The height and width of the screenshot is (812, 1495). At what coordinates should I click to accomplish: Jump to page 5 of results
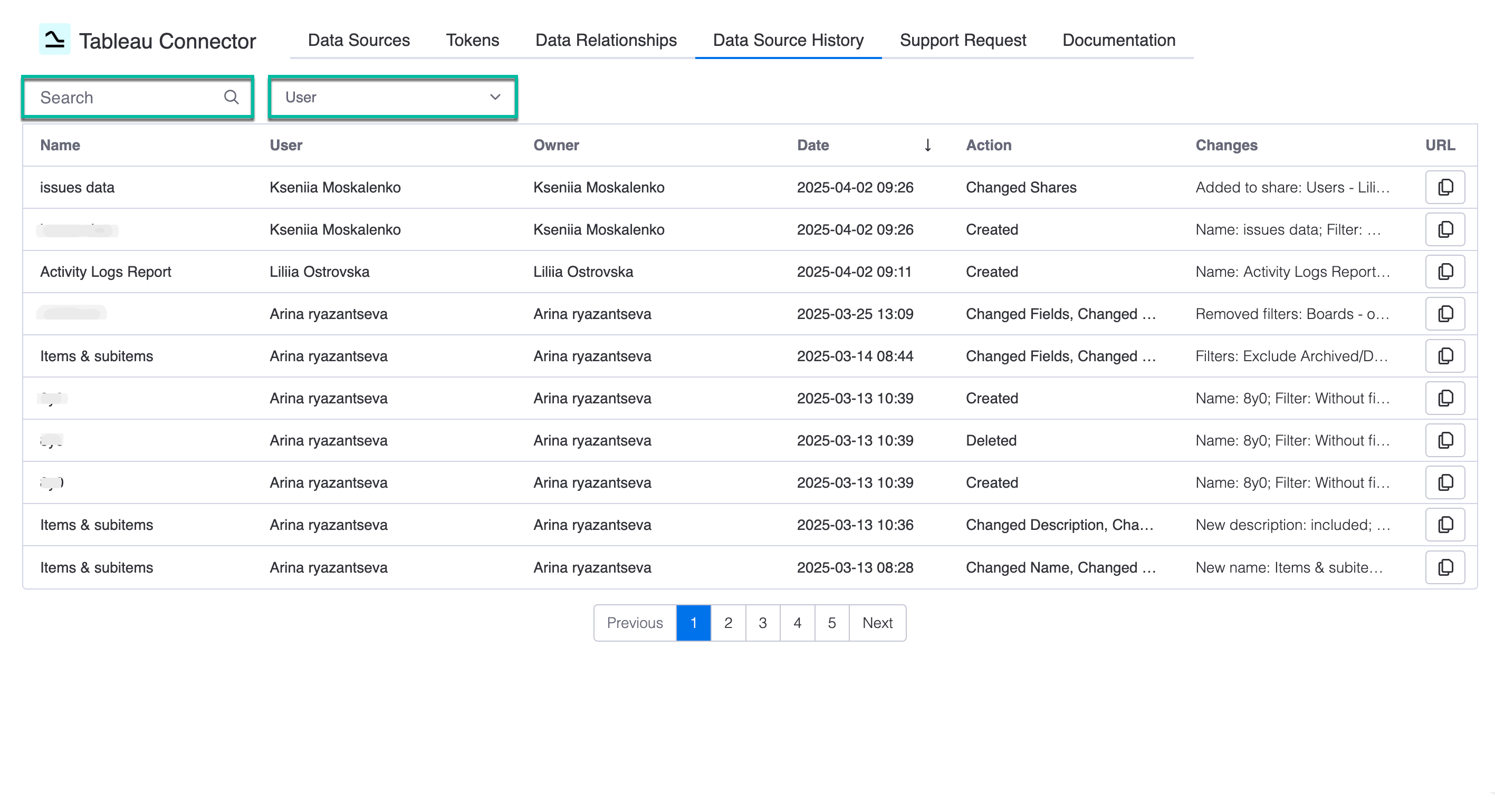point(832,622)
